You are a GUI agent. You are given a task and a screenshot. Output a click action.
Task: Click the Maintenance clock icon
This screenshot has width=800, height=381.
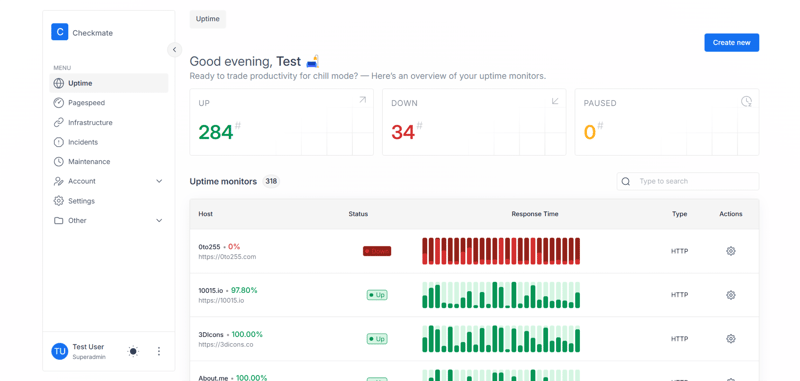pos(59,161)
